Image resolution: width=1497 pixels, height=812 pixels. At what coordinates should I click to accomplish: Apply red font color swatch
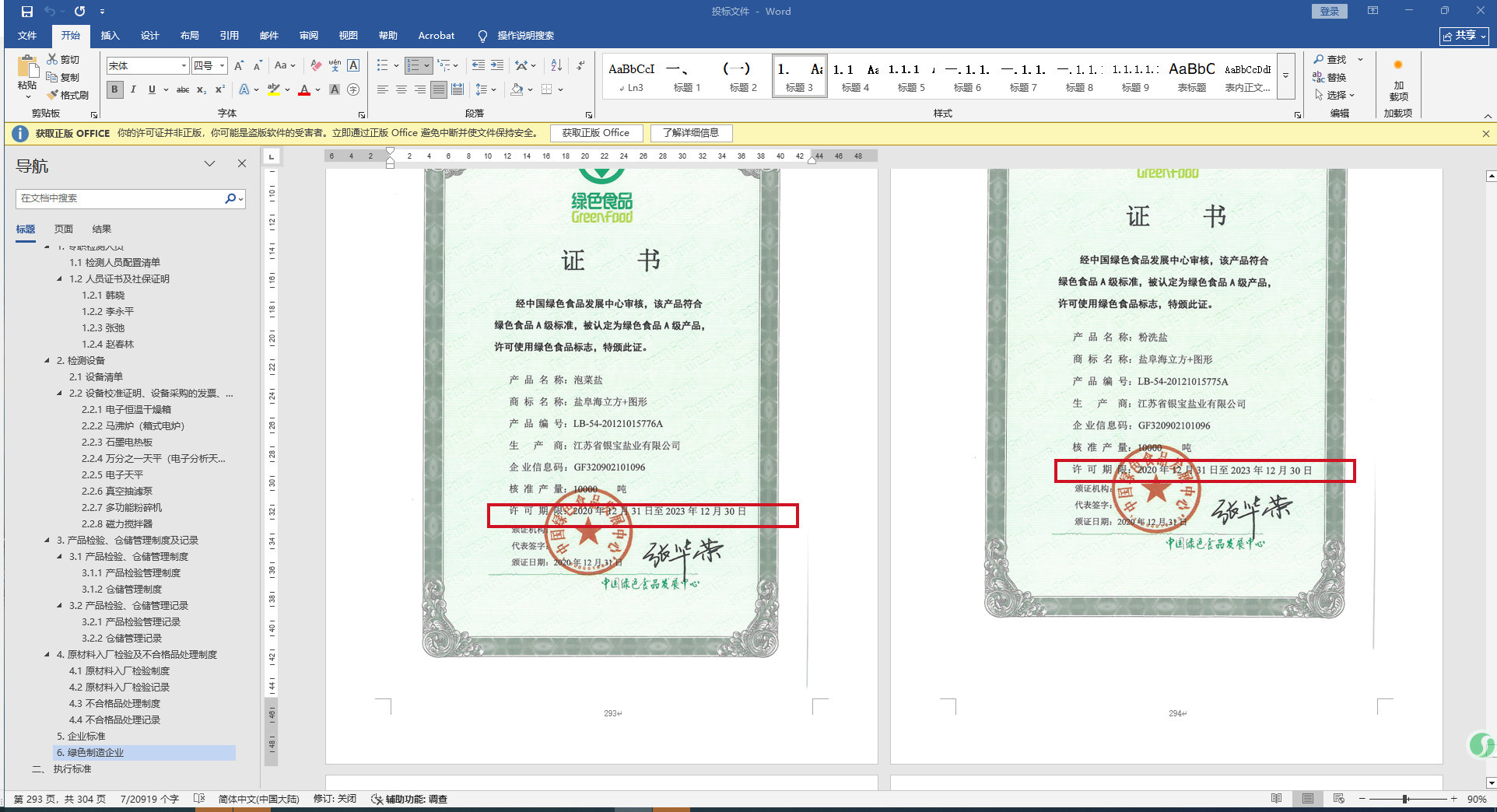(x=304, y=90)
